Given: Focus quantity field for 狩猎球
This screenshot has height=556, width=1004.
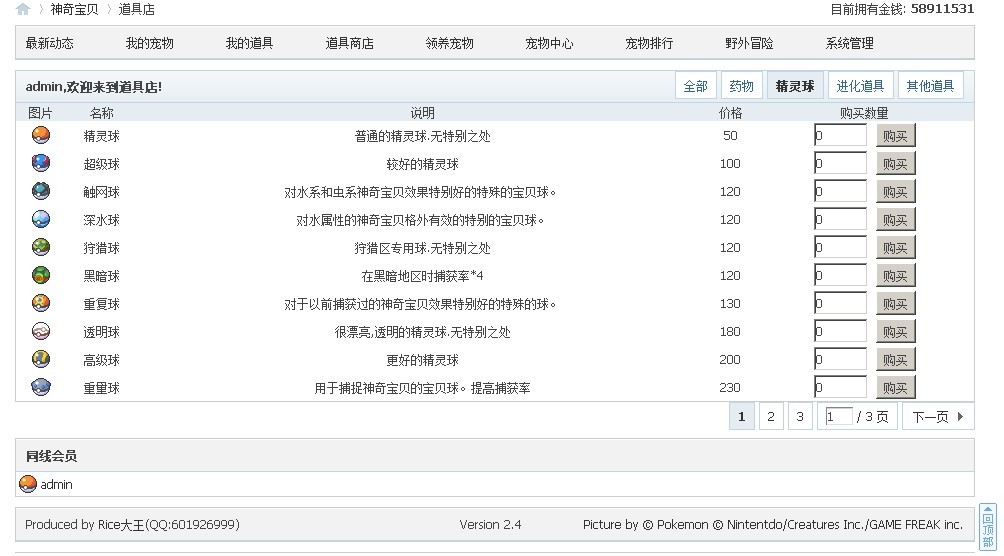Looking at the screenshot, I should click(840, 248).
